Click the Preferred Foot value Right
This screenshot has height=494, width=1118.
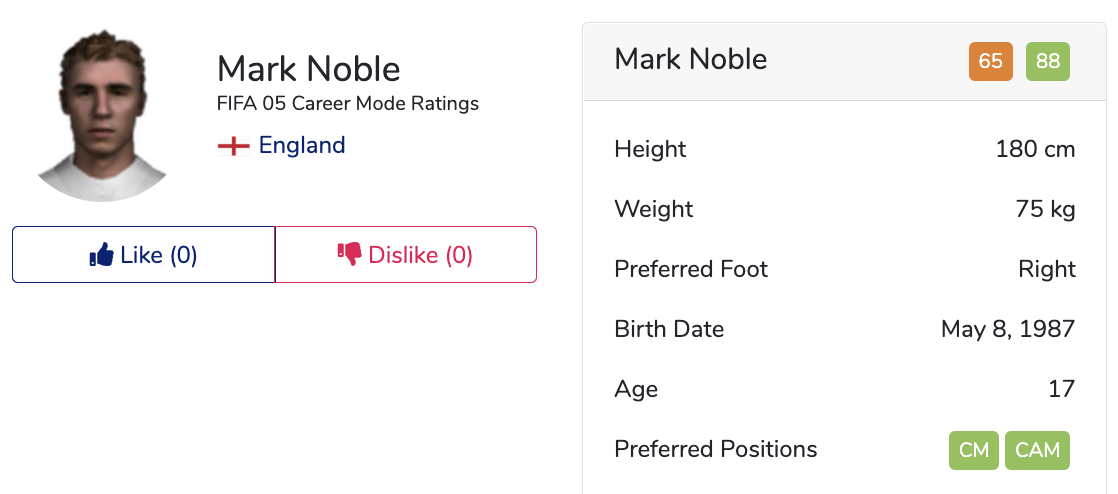click(1047, 269)
